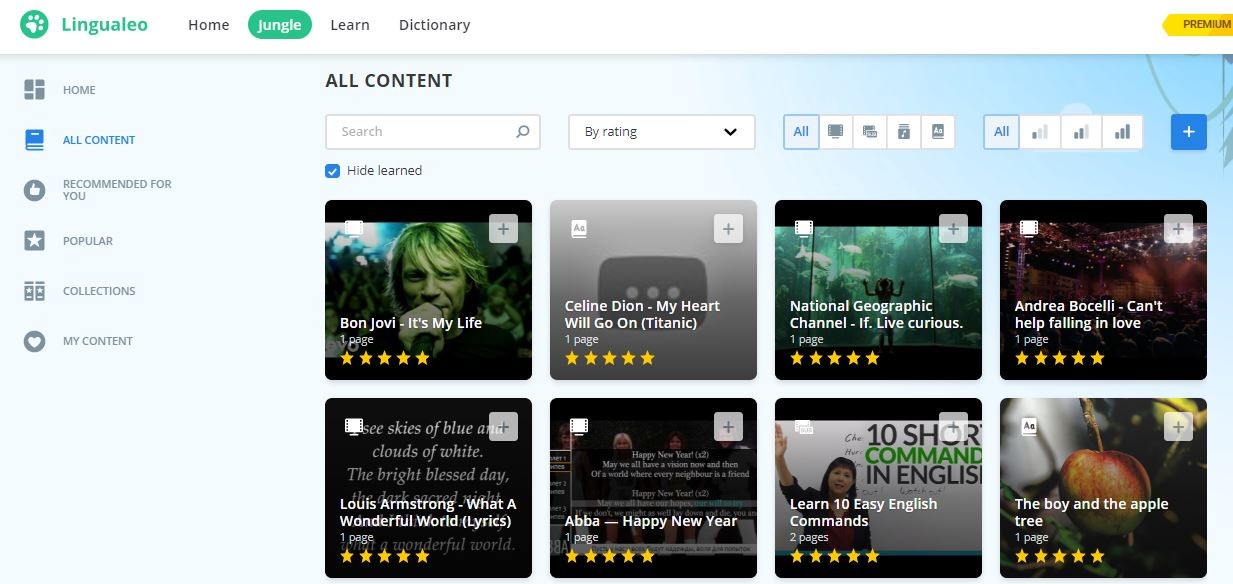The width and height of the screenshot is (1233, 584).
Task: Select the All difficulty filter
Action: pyautogui.click(x=1002, y=131)
